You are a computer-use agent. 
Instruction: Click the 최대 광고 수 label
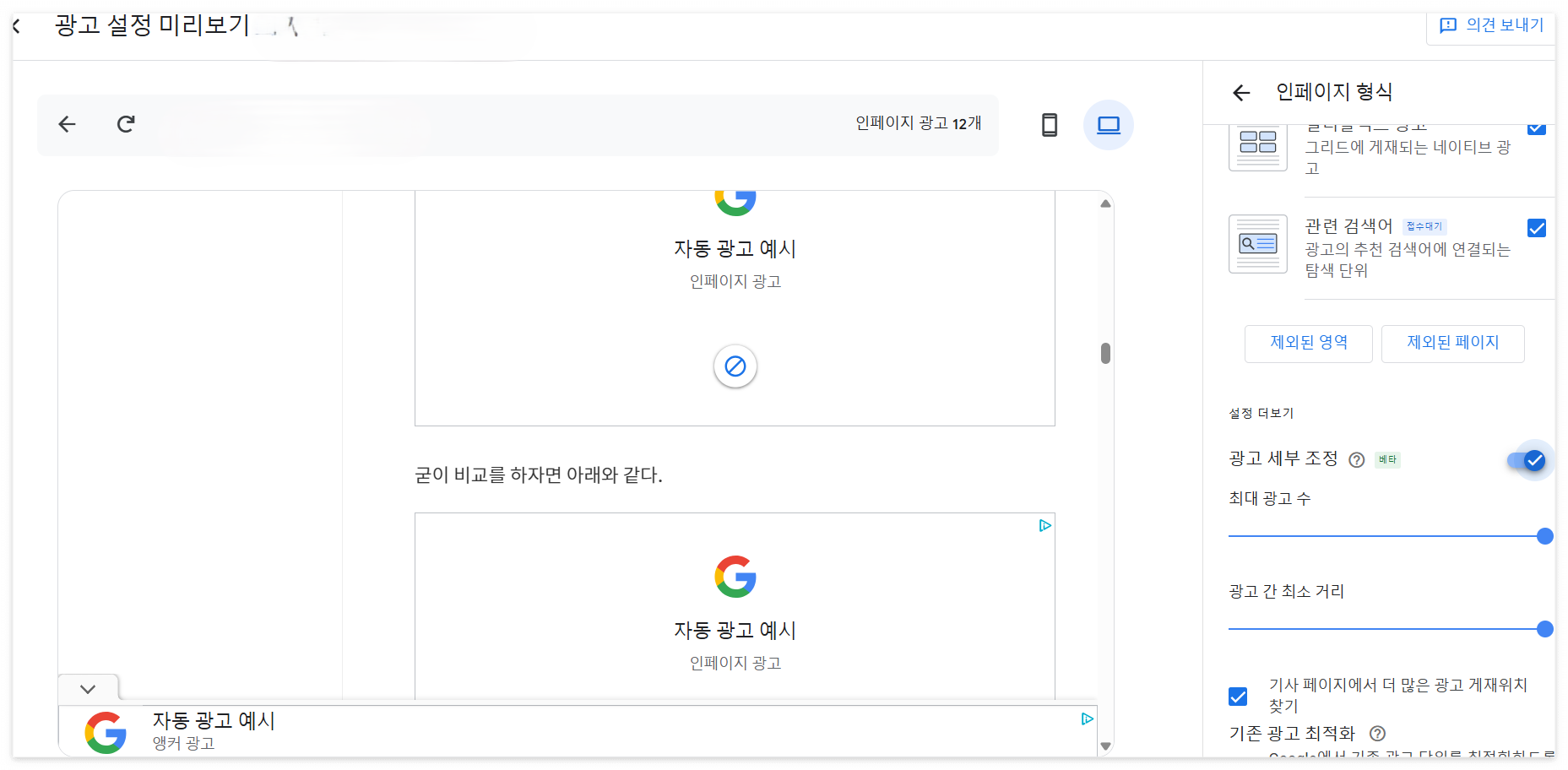1270,498
